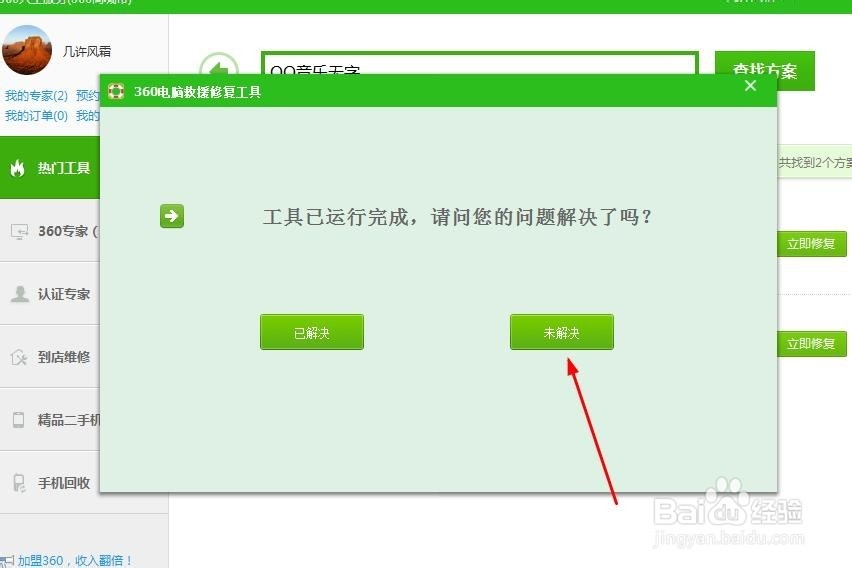
Task: Select the 认证专家 sidebar item
Action: (x=50, y=294)
